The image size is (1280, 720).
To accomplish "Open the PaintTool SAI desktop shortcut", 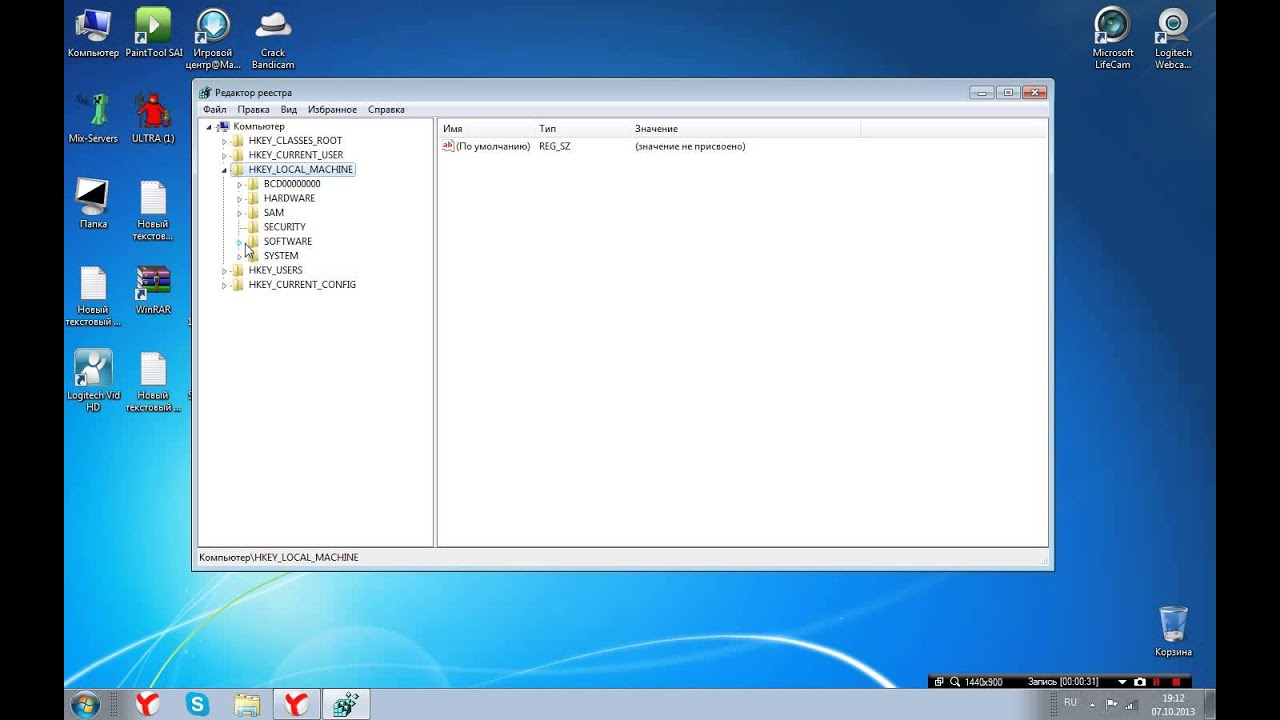I will coord(154,33).
